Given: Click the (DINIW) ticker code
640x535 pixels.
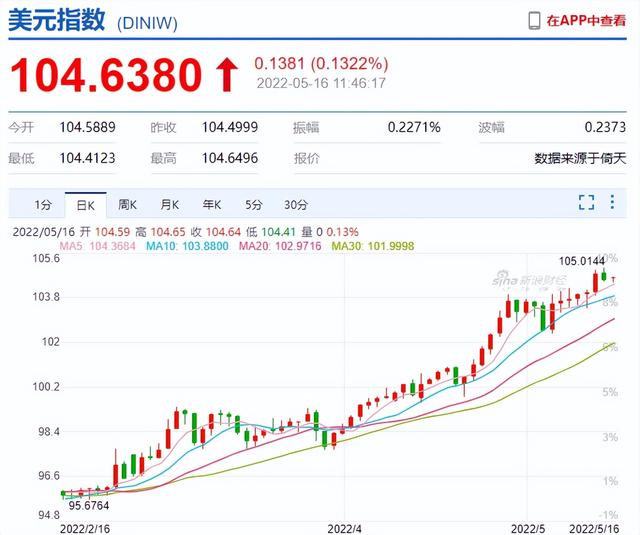Looking at the screenshot, I should tap(147, 23).
